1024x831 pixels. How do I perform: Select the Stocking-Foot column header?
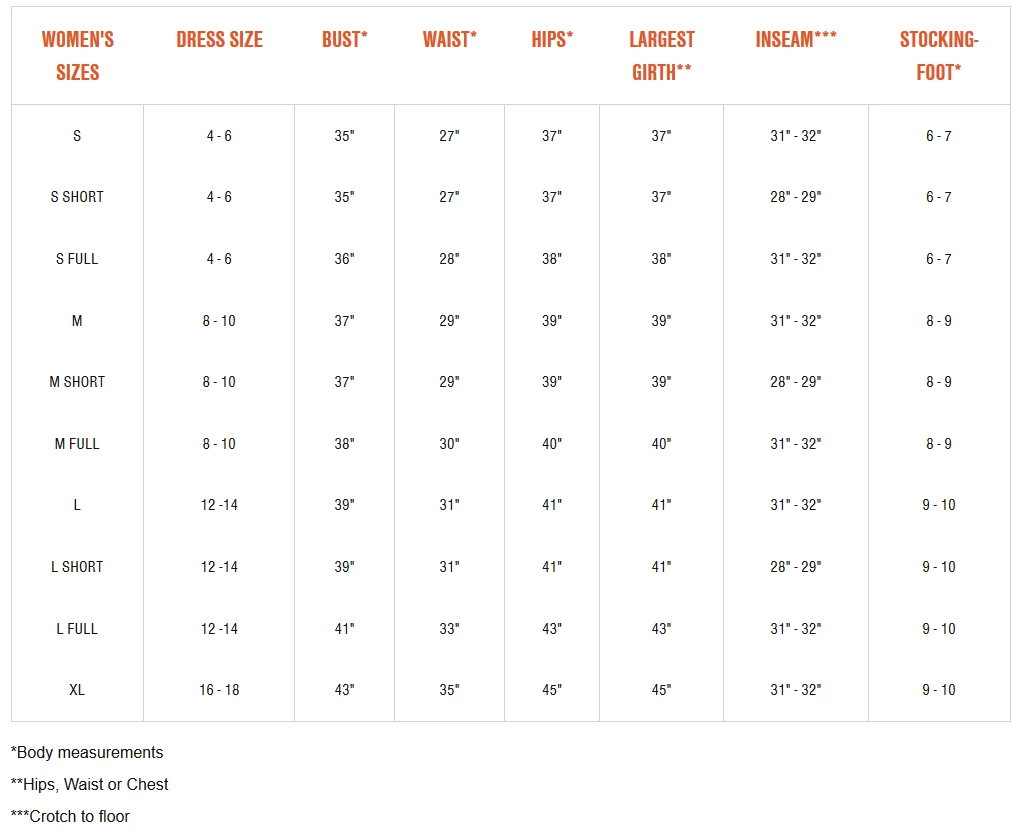(x=938, y=56)
